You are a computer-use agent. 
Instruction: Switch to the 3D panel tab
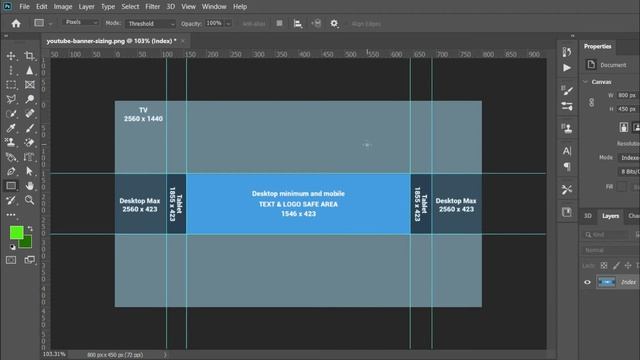[588, 216]
